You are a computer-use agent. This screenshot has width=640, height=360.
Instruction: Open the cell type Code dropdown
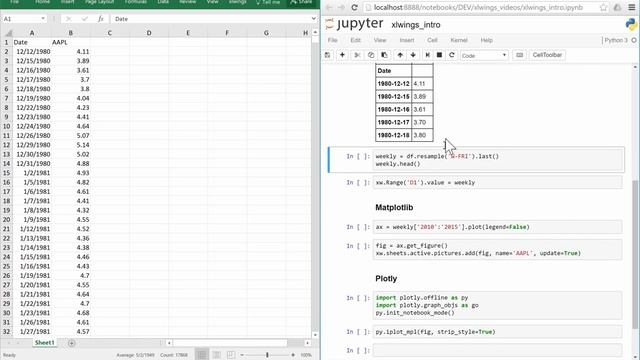pyautogui.click(x=484, y=56)
